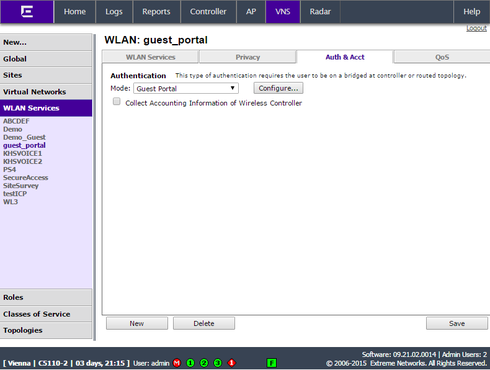Collapse the WLAN Services sidebar section
Screen dimensions: 490x370
coord(46,108)
